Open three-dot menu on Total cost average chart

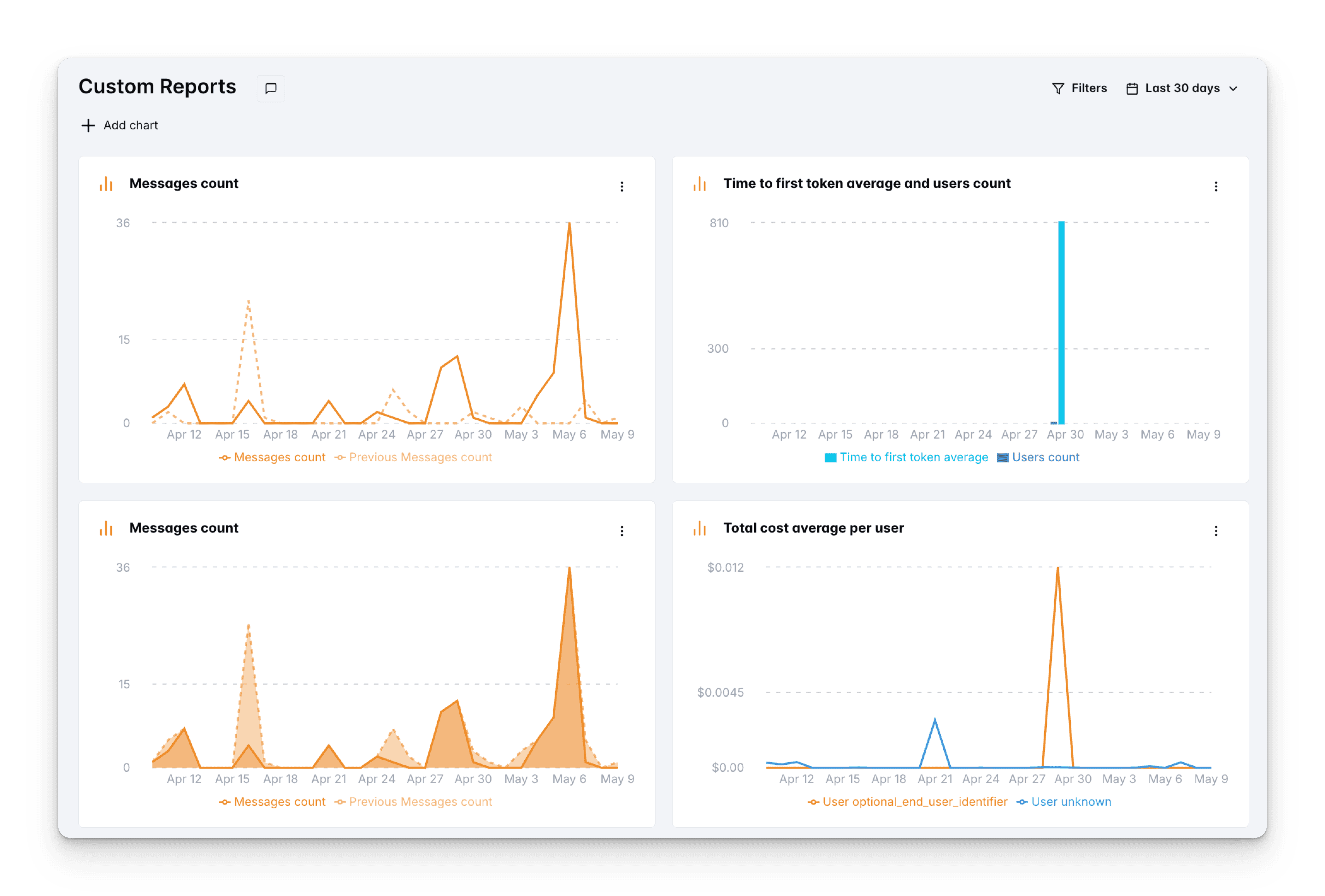pyautogui.click(x=1216, y=531)
